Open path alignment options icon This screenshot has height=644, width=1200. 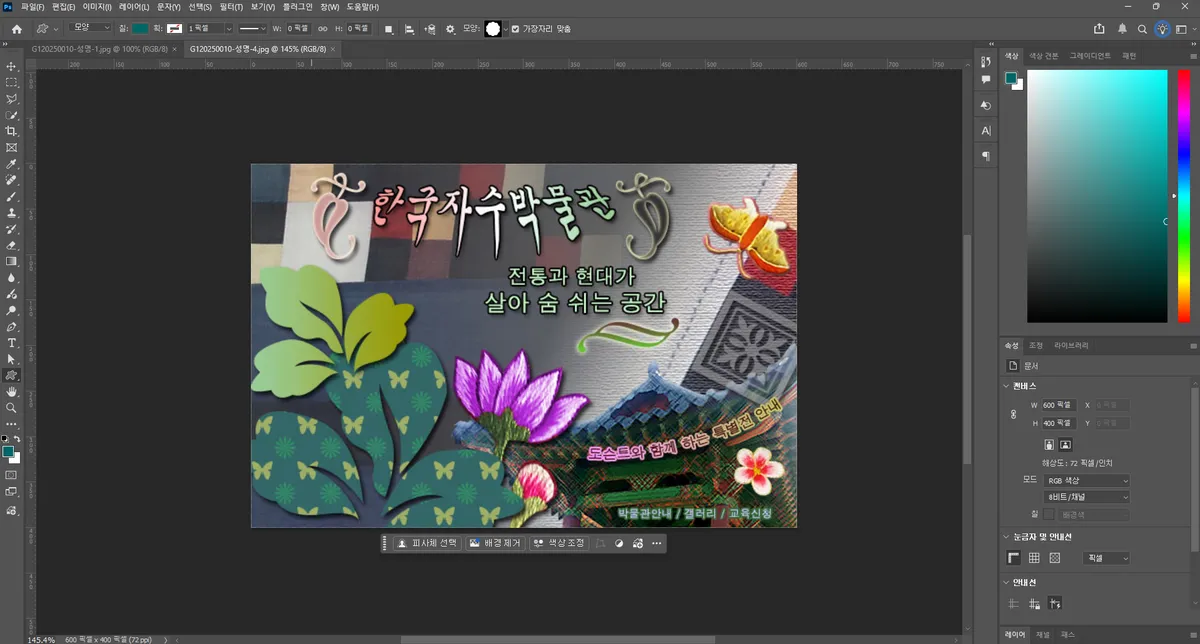pos(410,29)
